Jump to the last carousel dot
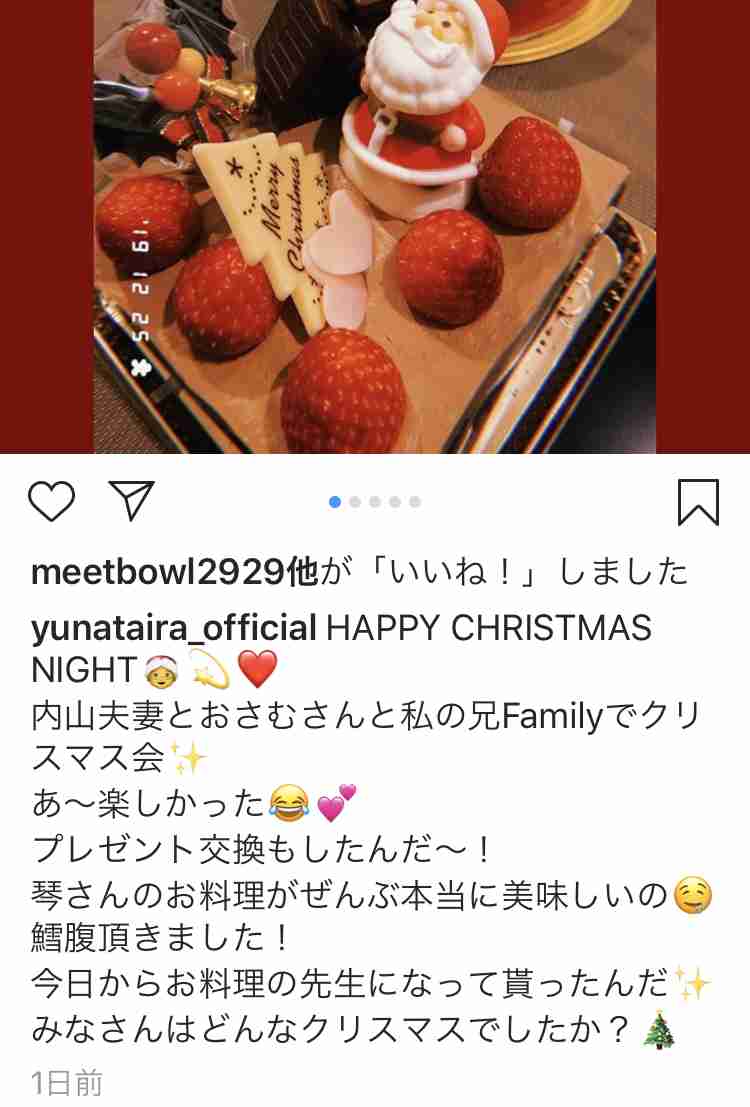The width and height of the screenshot is (750, 1107). 415,502
